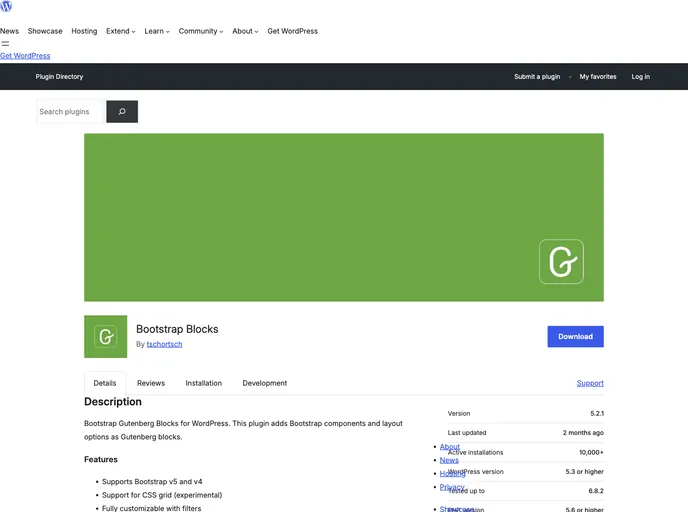Expand the About menu
Image resolution: width=688 pixels, height=512 pixels.
(245, 31)
